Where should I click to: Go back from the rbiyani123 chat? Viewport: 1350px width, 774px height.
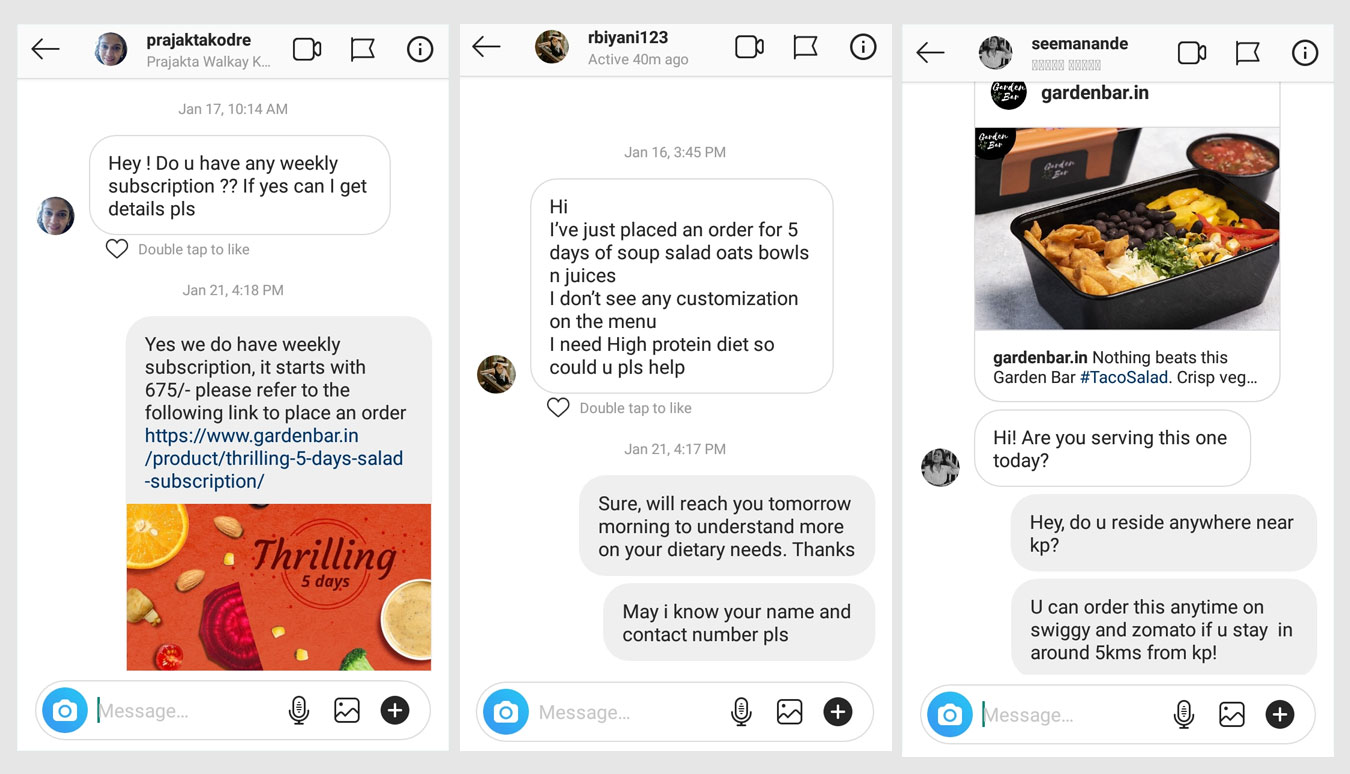coord(486,47)
